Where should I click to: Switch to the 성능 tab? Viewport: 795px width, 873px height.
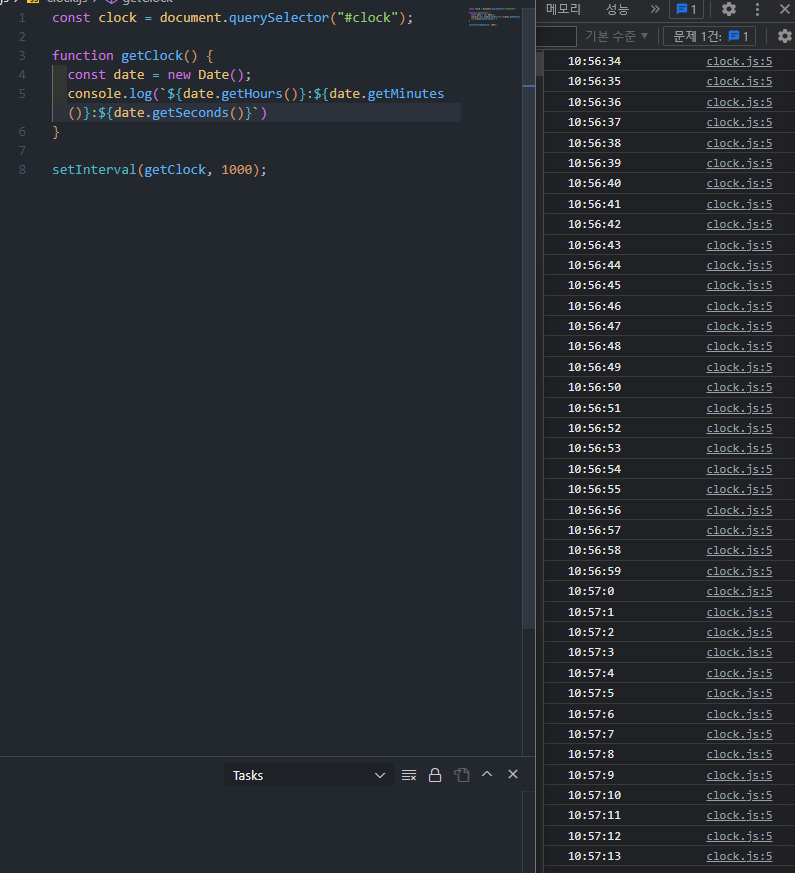click(617, 9)
